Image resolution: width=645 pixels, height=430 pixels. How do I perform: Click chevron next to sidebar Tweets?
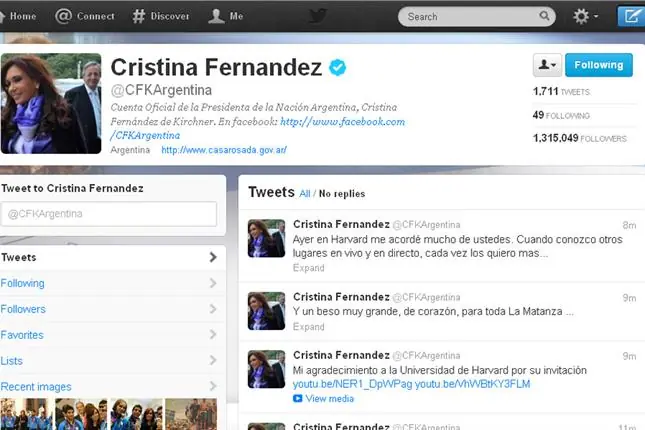[213, 257]
